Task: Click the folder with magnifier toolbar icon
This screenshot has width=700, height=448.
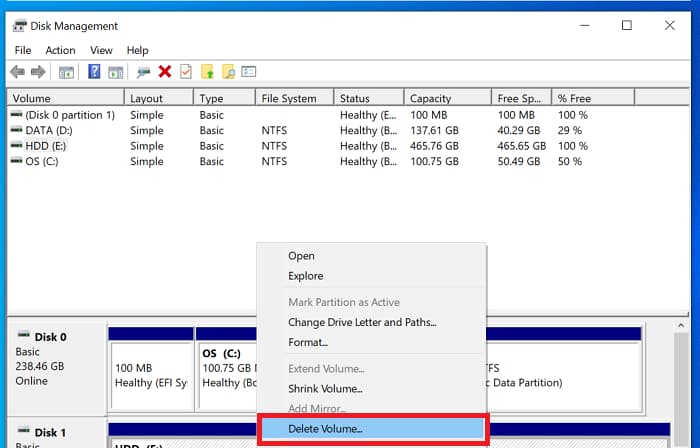Action: [x=229, y=72]
